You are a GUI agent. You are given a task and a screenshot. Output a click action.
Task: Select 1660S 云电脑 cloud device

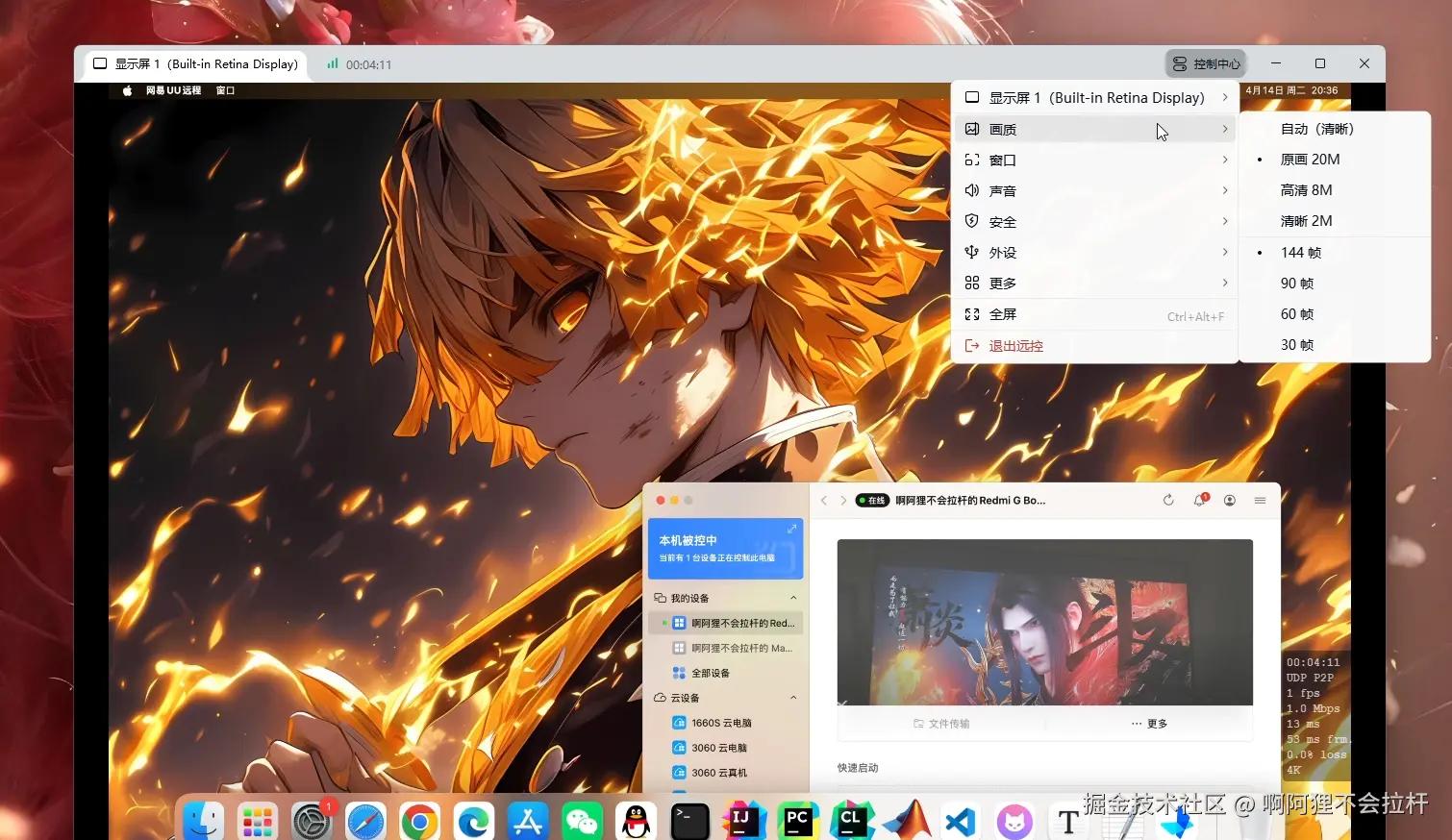727,723
